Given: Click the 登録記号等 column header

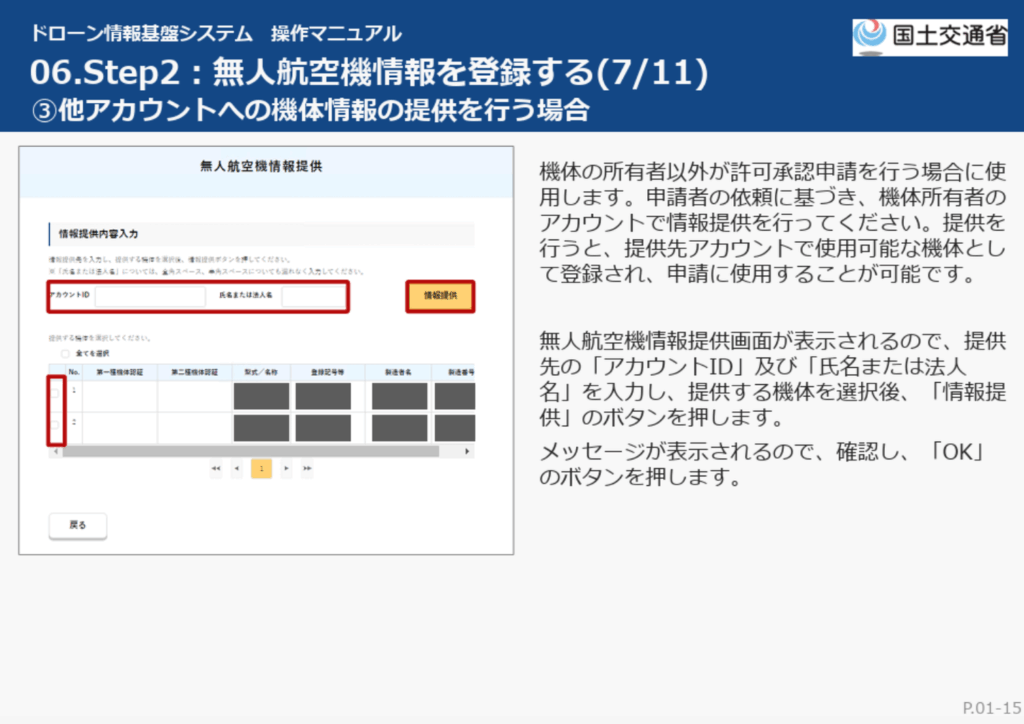Looking at the screenshot, I should [323, 372].
